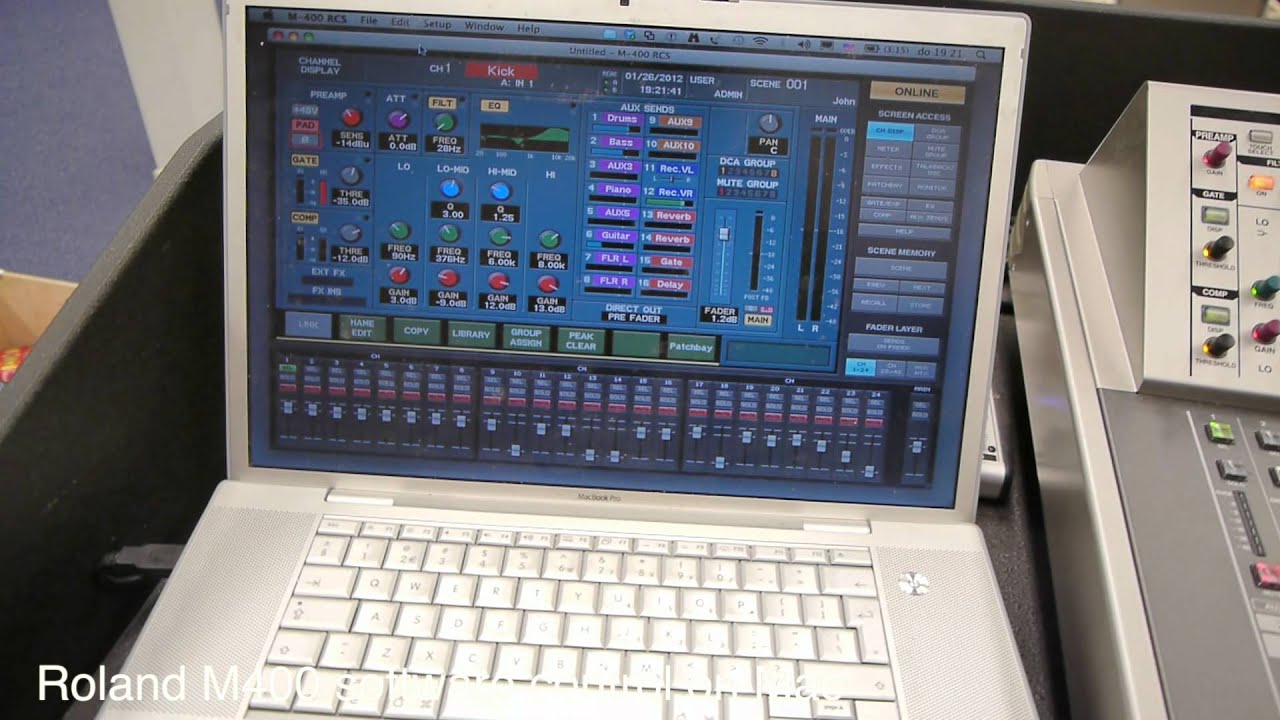
Task: Click the Patchbay button
Action: [691, 346]
